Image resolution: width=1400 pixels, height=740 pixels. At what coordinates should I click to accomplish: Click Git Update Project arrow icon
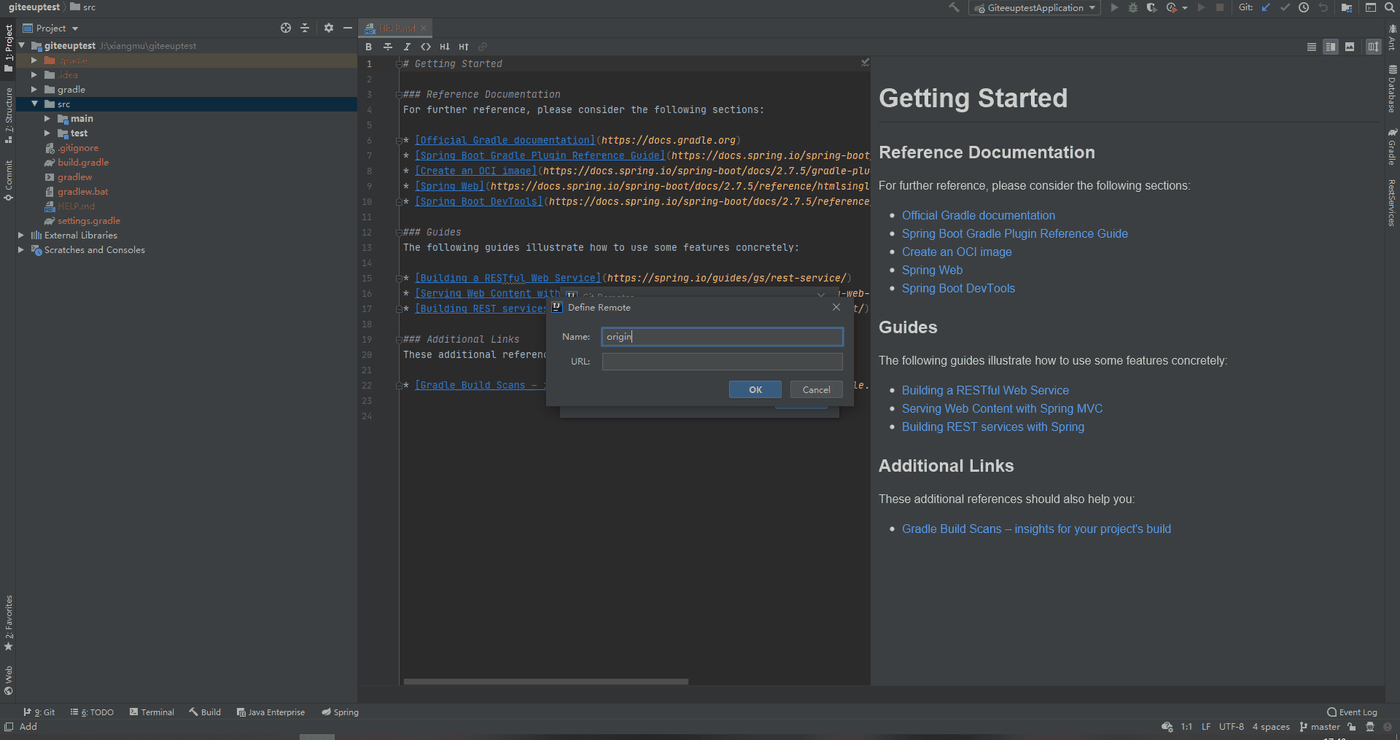coord(1266,8)
